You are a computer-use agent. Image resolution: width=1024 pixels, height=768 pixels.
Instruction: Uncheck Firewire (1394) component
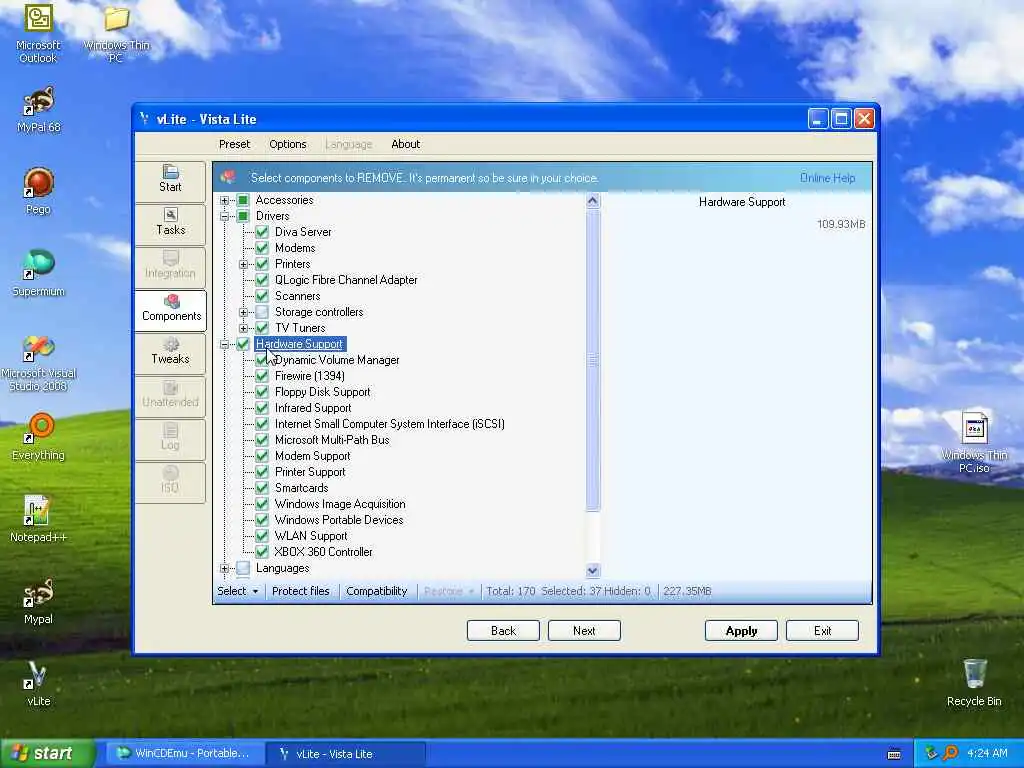coord(262,376)
